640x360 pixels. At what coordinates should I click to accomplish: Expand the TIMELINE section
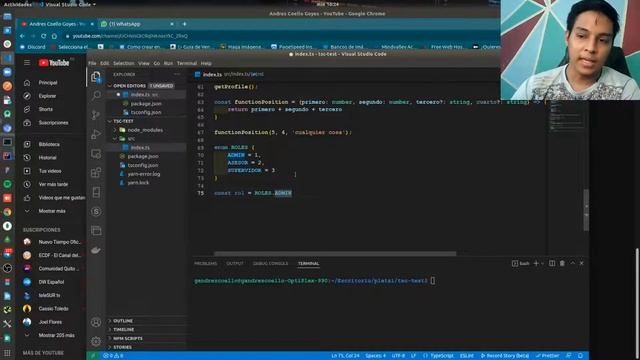[x=124, y=329]
